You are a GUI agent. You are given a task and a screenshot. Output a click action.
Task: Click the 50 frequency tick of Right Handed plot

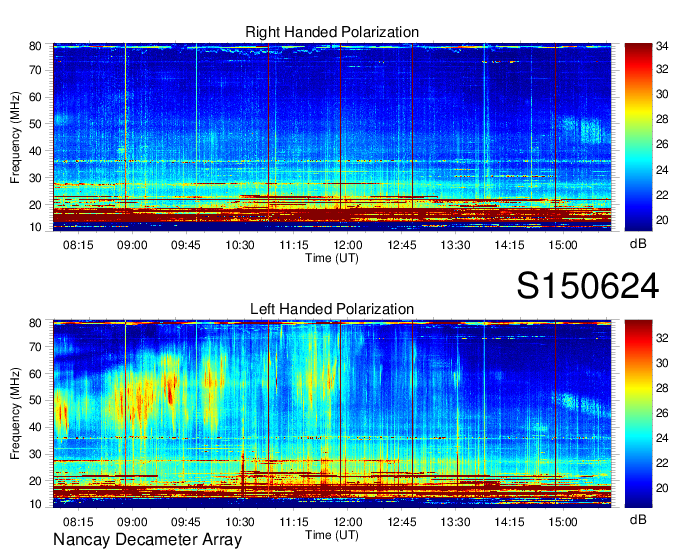pos(35,124)
